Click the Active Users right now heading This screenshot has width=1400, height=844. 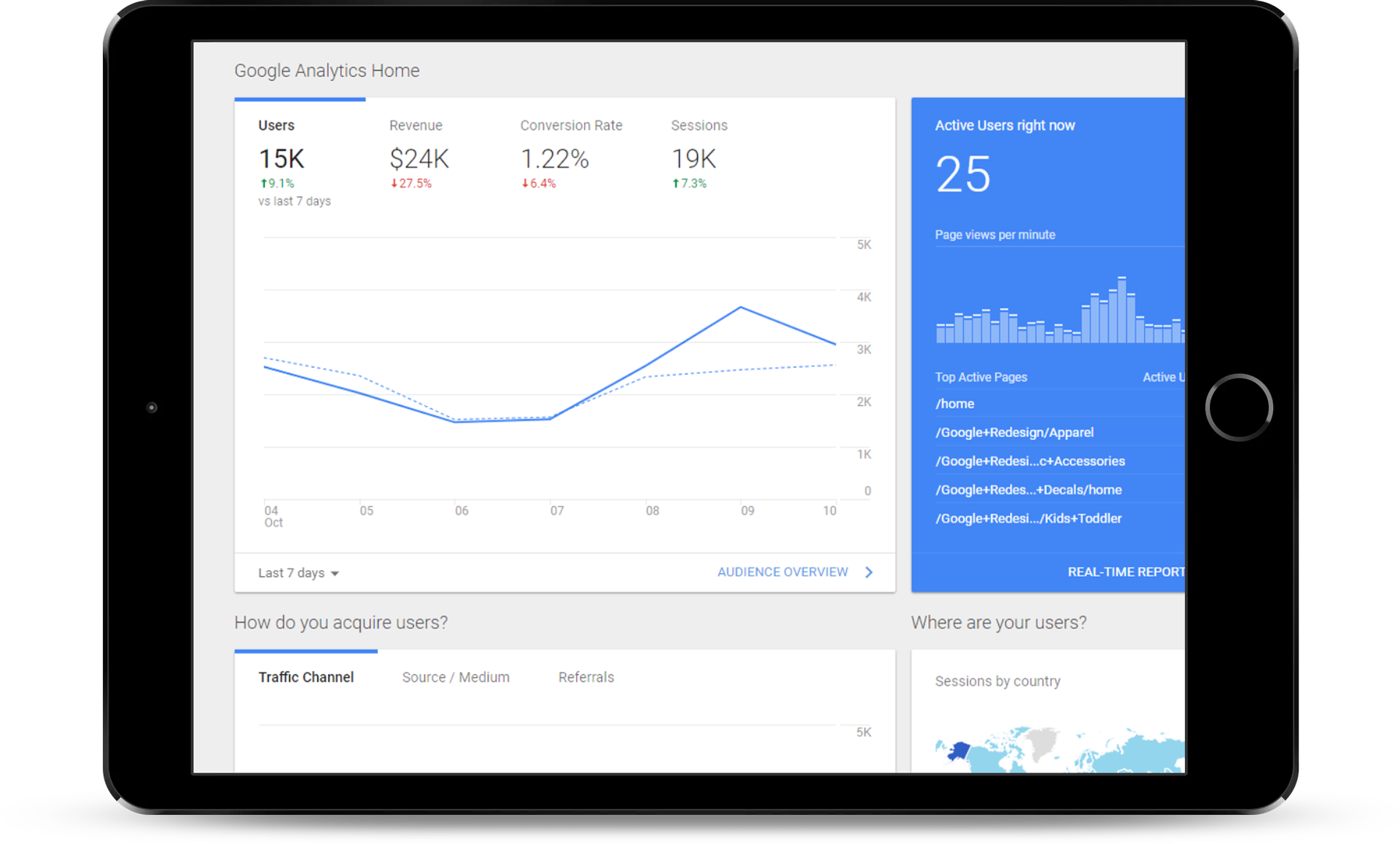pos(1005,125)
